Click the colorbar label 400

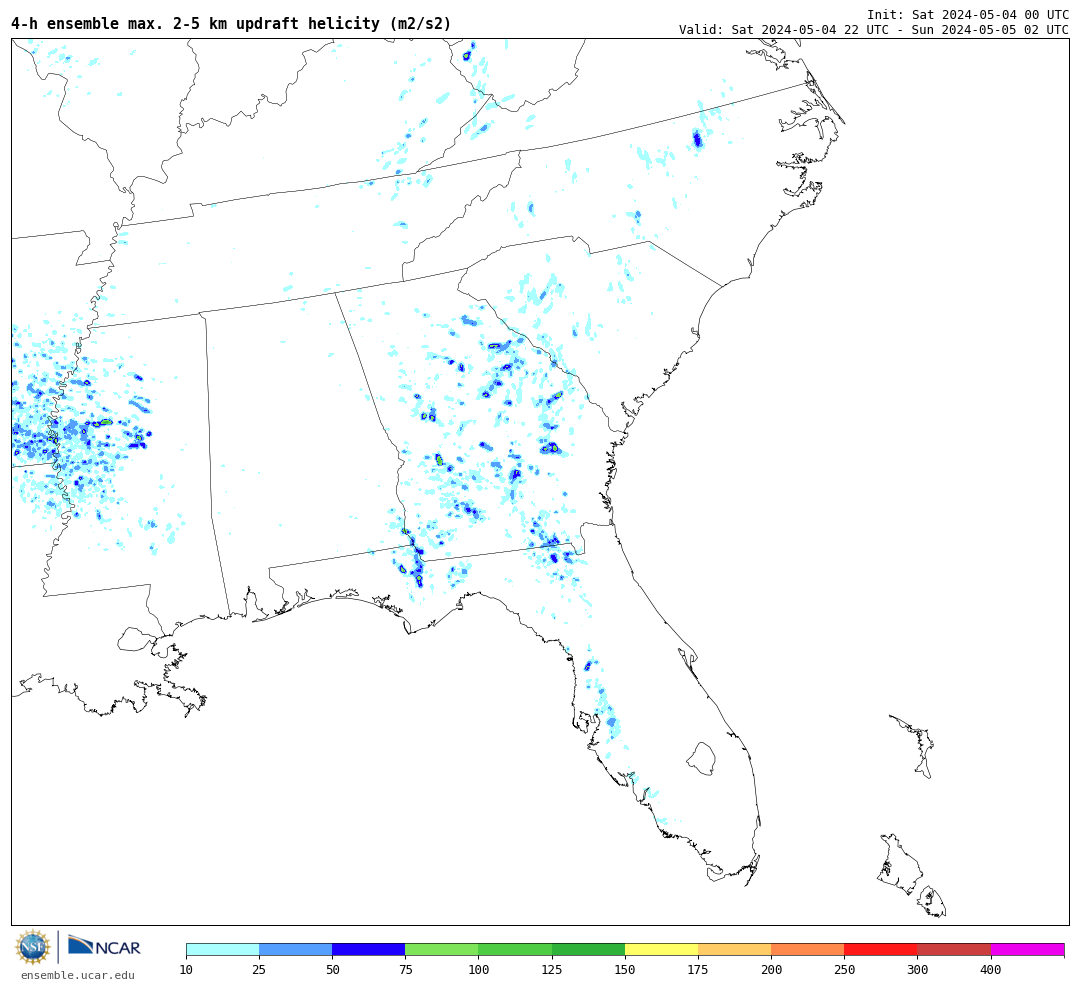click(x=990, y=970)
